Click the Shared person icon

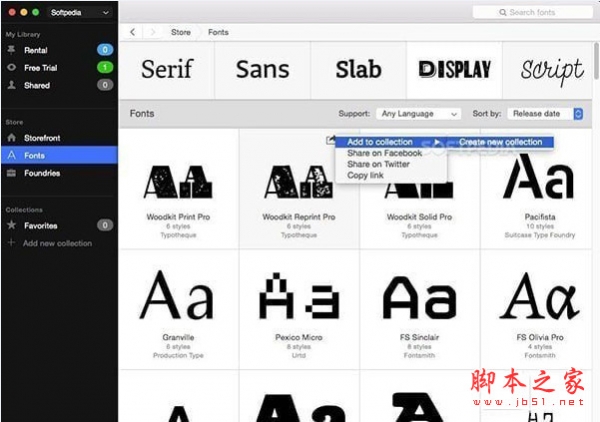(11, 85)
